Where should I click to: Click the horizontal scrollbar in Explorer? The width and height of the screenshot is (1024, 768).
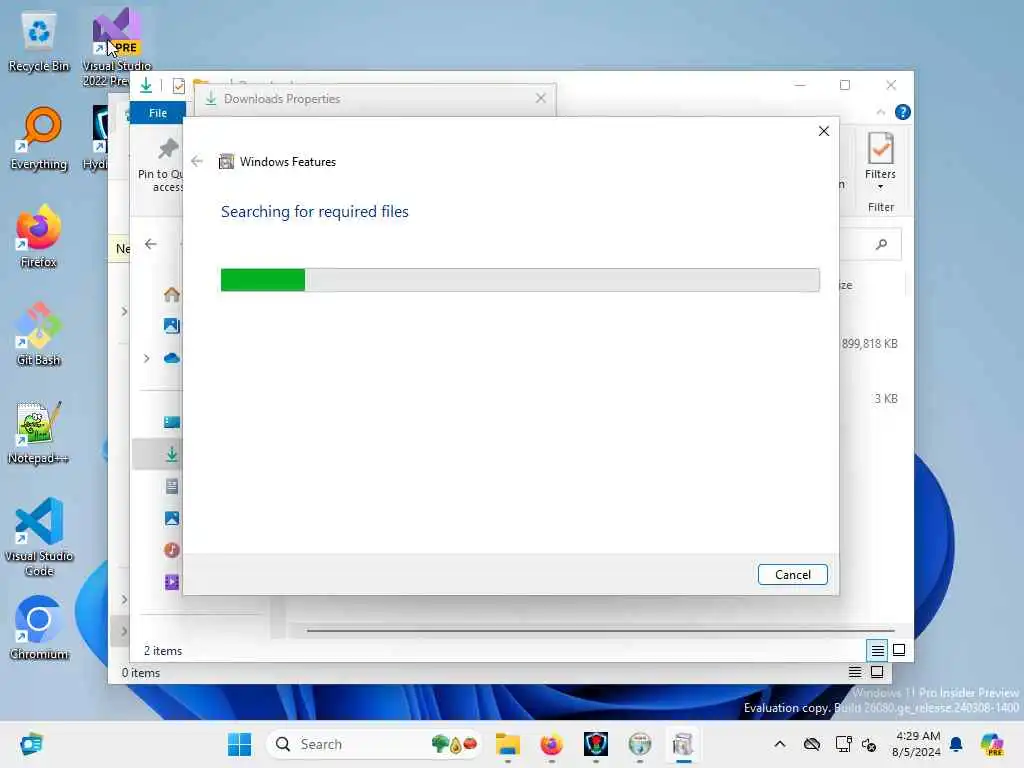600,631
